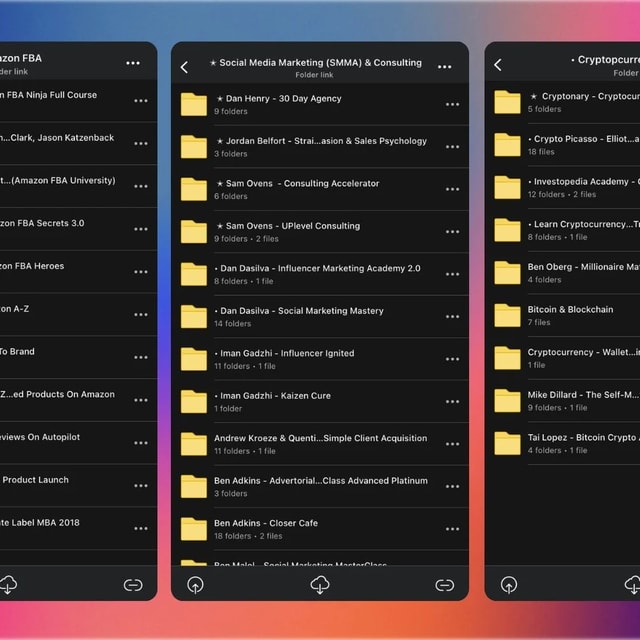Select Jordan Belfort Sales Psychology folder name
This screenshot has height=640, width=640.
[322, 141]
